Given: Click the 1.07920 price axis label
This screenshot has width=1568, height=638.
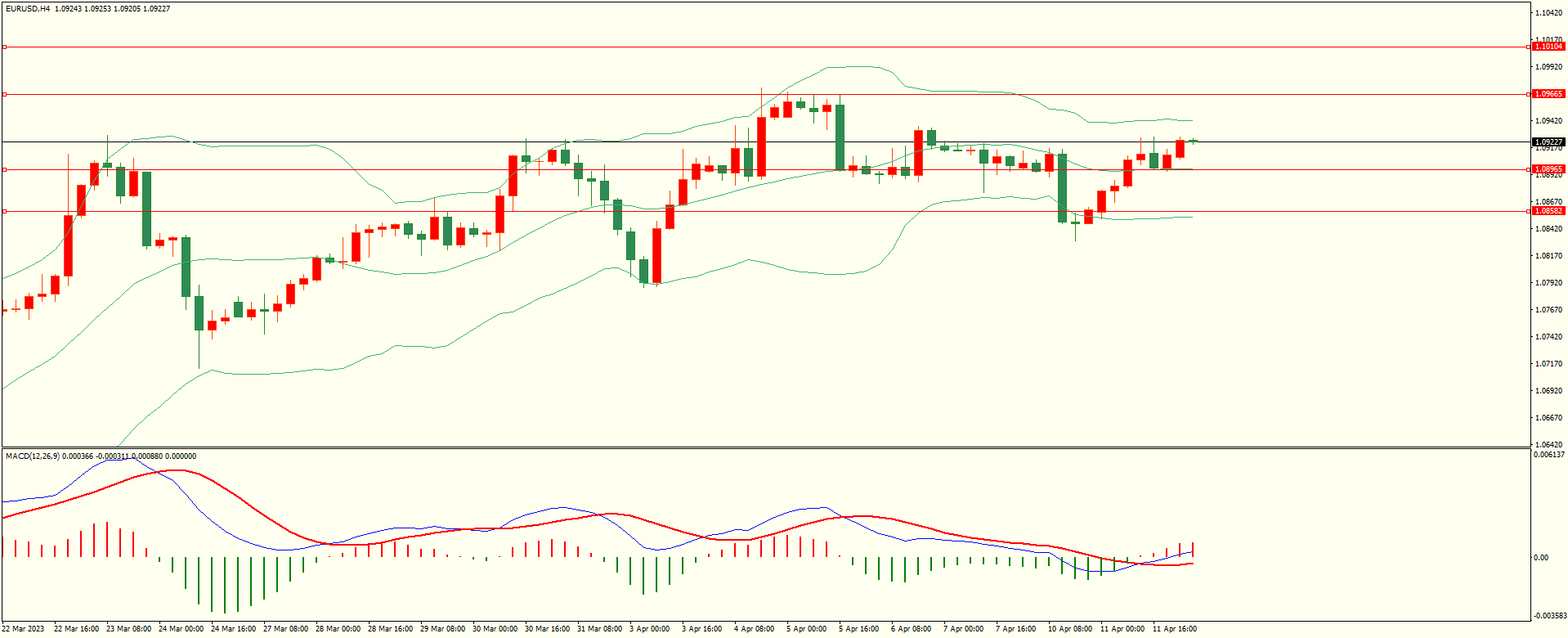Looking at the screenshot, I should pyautogui.click(x=1548, y=283).
